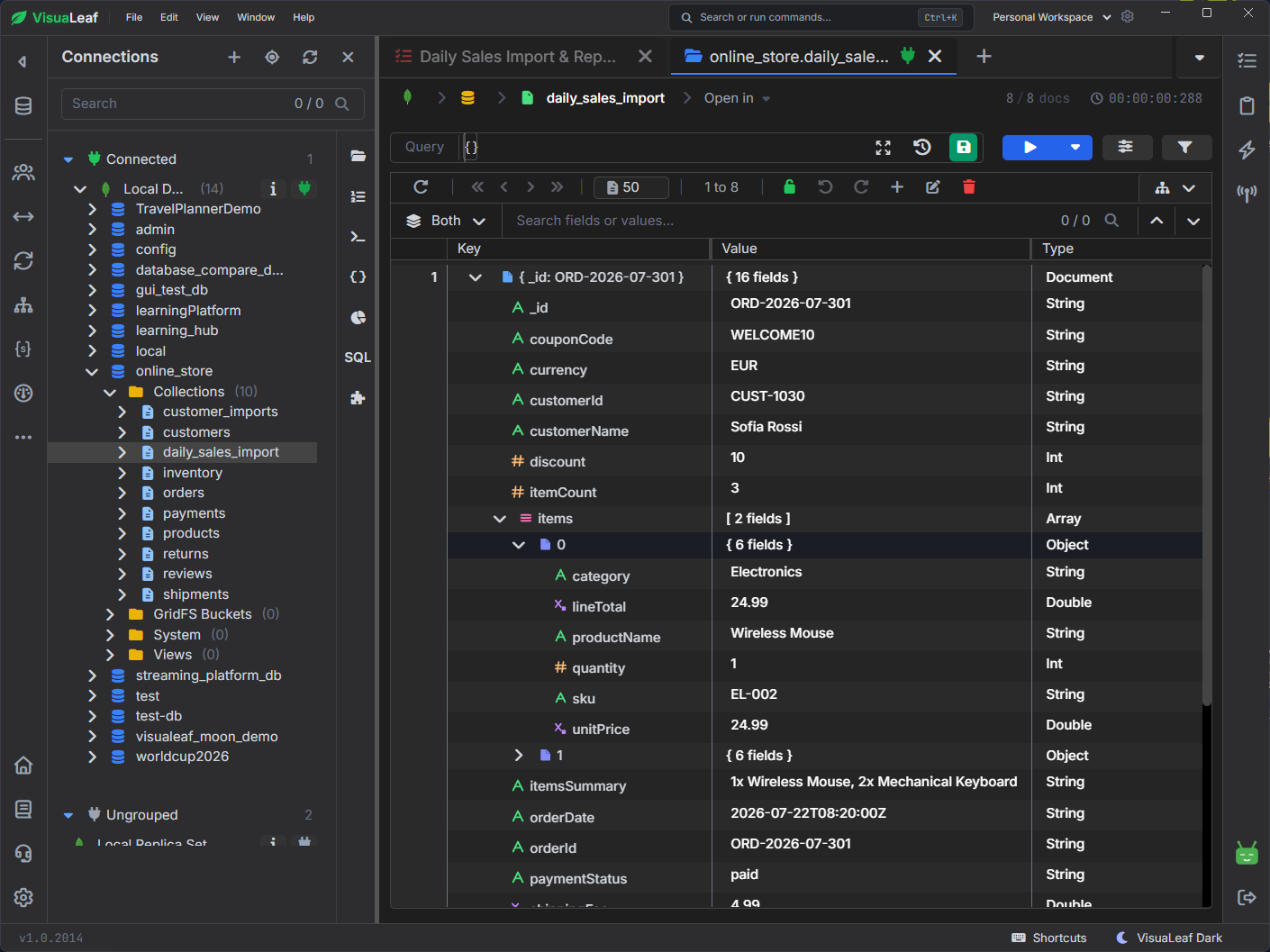Open the schema hierarchy icon in sidebar

tap(23, 304)
